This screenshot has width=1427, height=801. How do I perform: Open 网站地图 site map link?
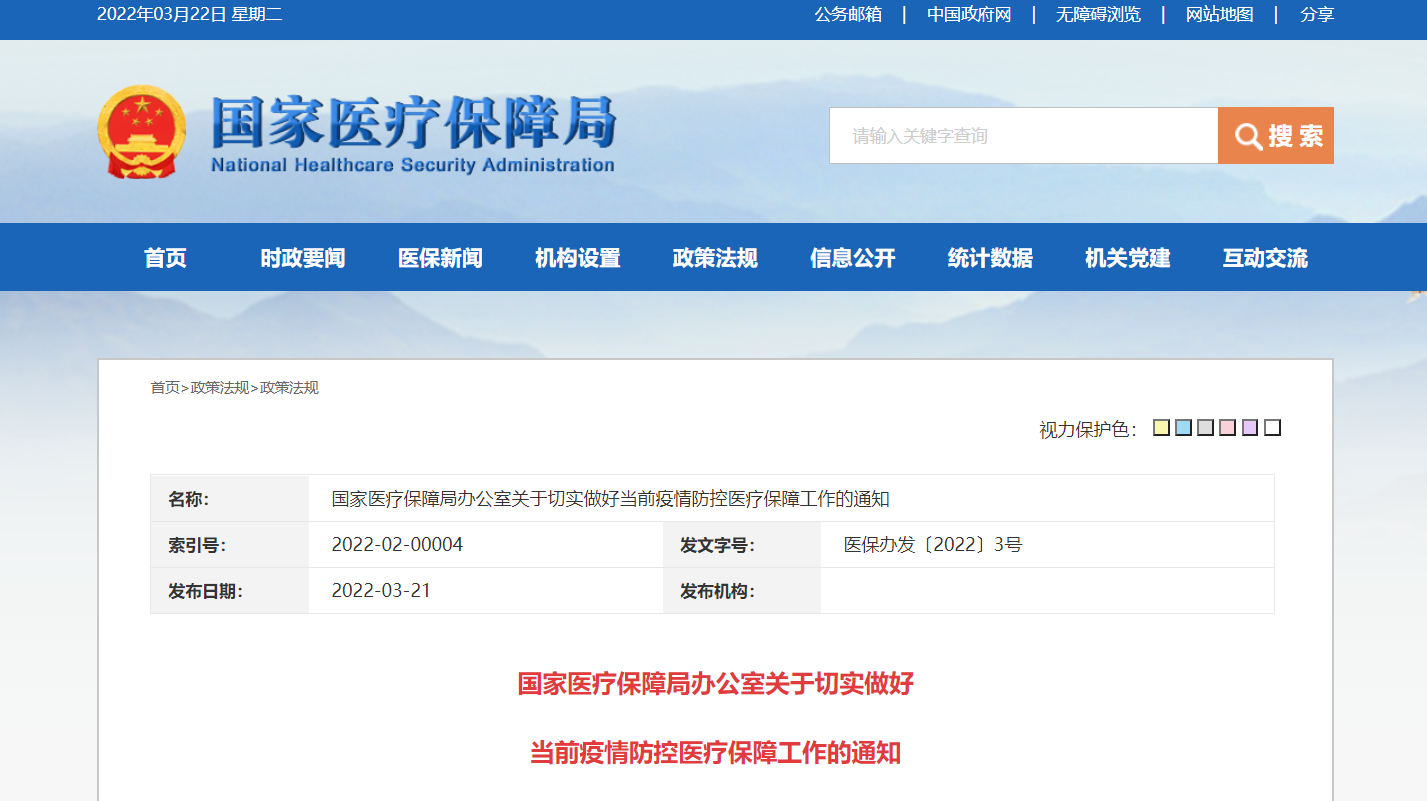(x=1220, y=14)
